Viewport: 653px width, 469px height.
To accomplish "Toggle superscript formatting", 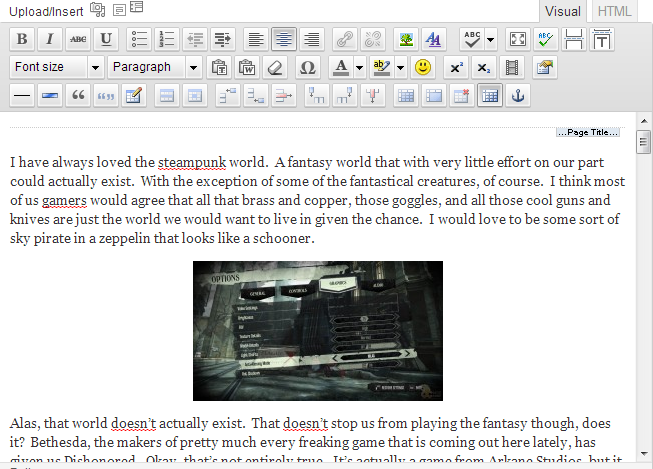I will 456,67.
